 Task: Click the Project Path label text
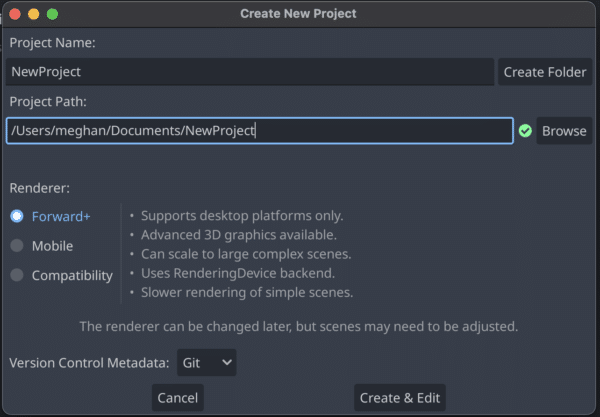click(x=50, y=101)
